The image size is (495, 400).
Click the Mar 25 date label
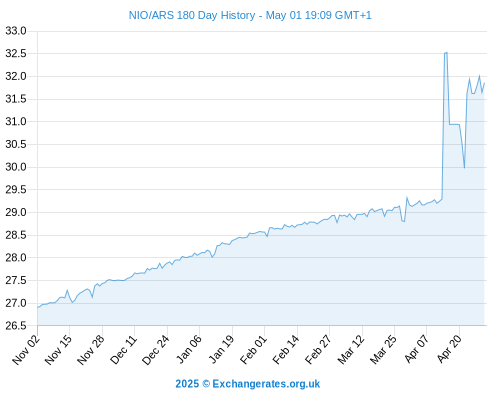click(383, 350)
